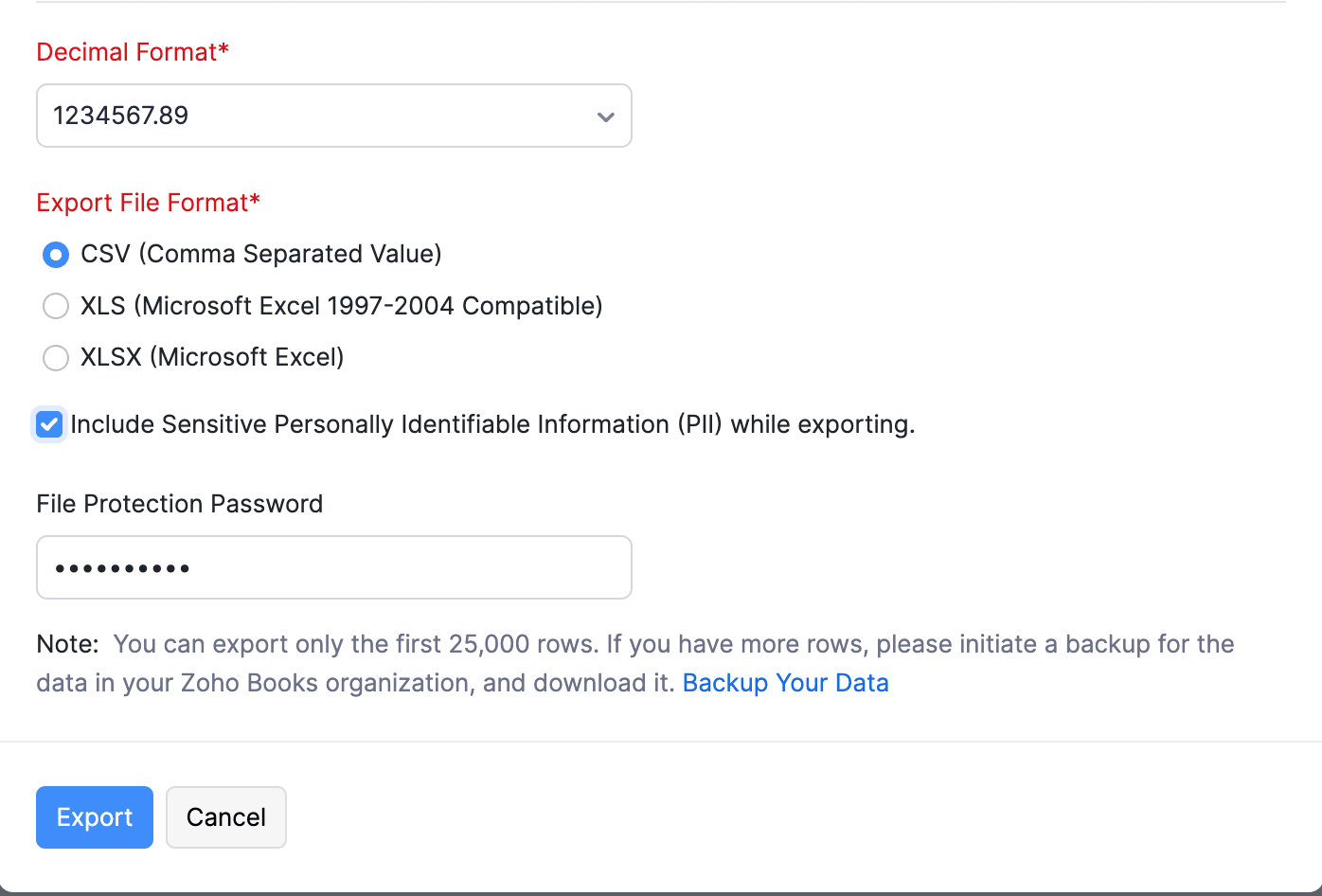Open the Backup Your Data link
The image size is (1322, 896).
coord(785,683)
